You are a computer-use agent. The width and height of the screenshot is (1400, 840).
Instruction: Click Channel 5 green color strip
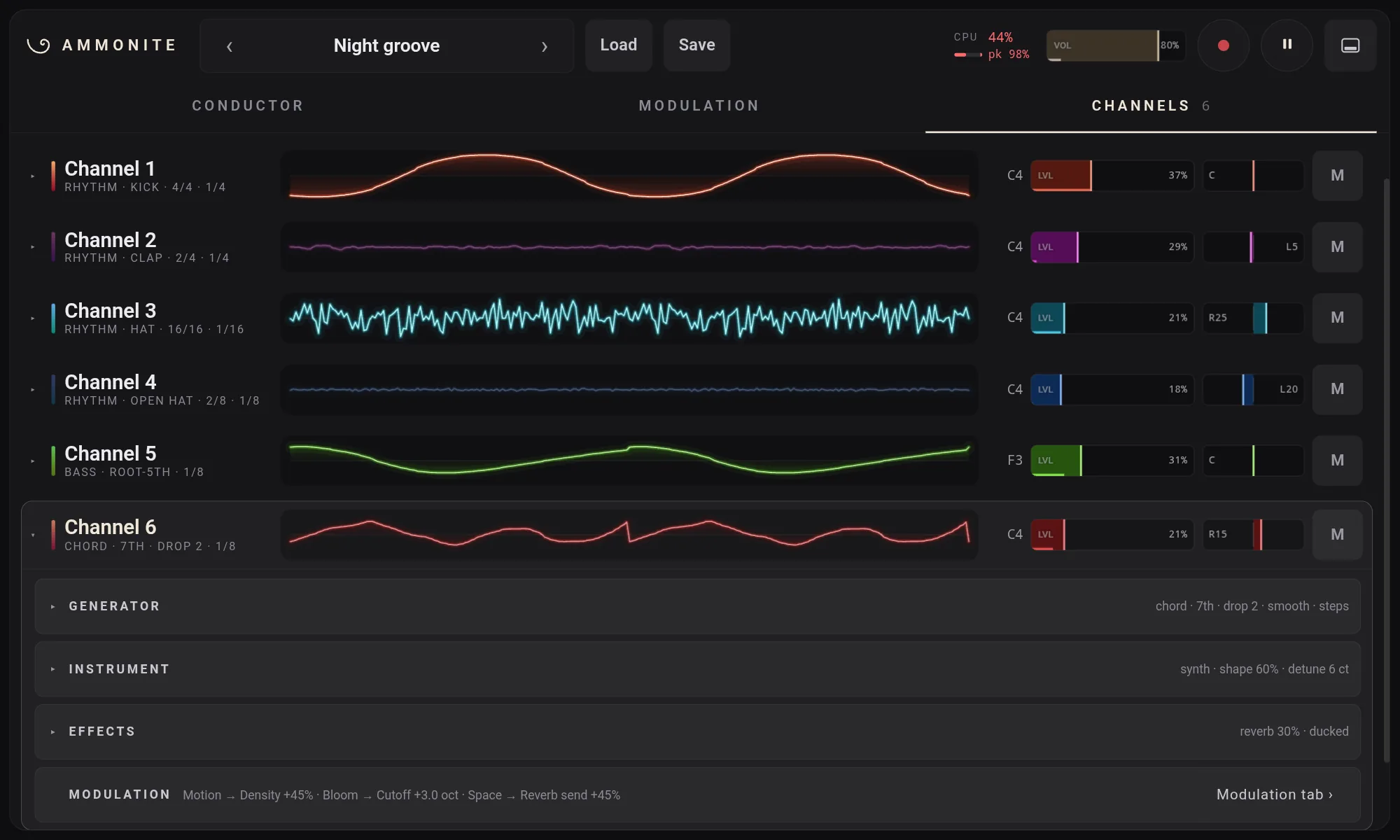click(x=53, y=461)
